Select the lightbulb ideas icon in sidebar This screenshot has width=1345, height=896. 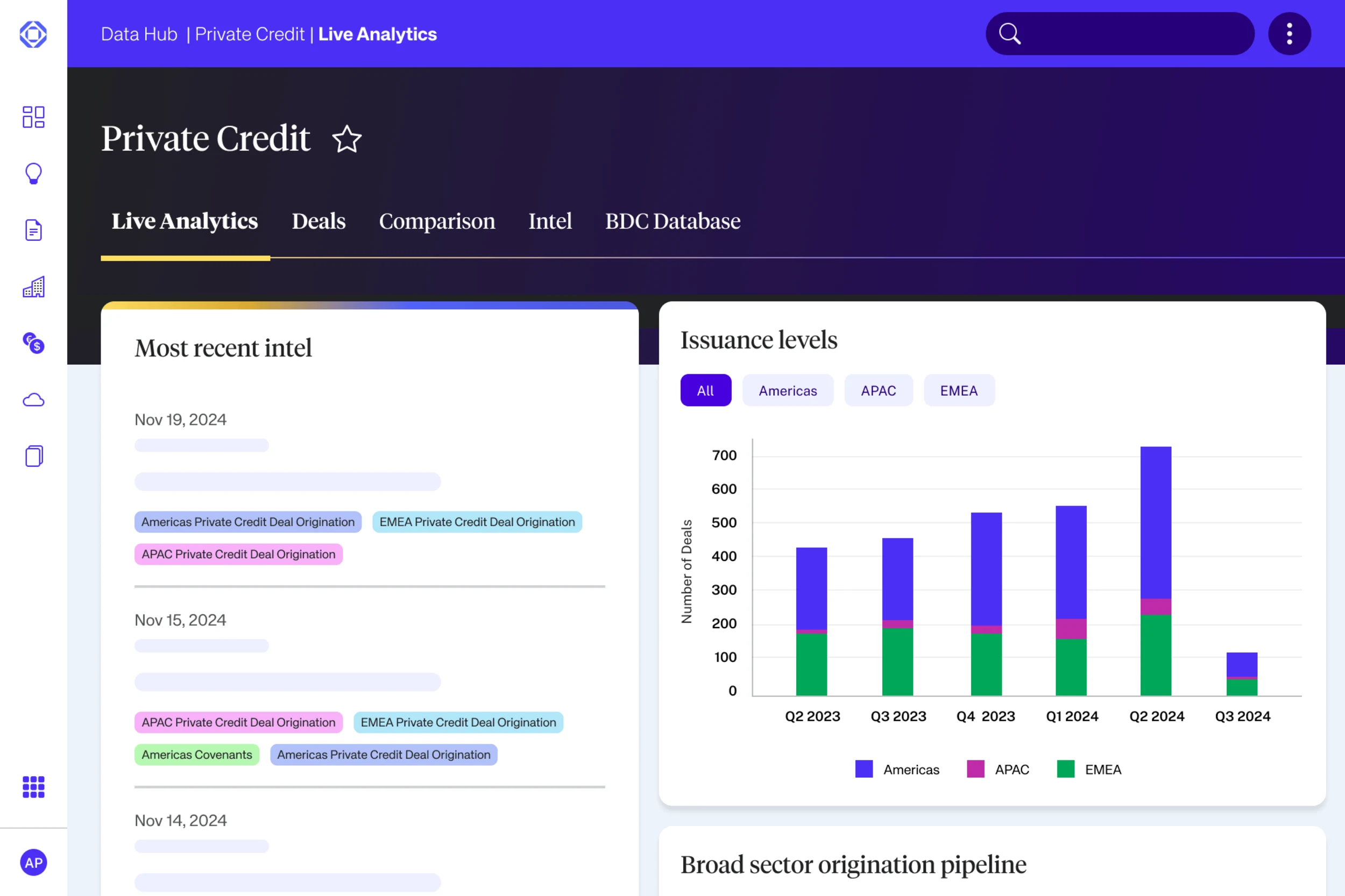click(x=33, y=173)
